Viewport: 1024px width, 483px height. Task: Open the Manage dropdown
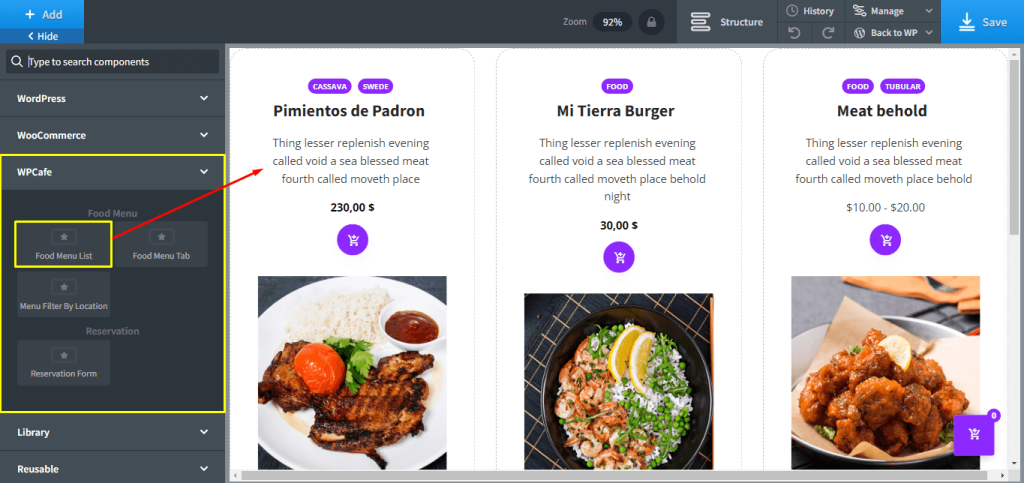893,11
